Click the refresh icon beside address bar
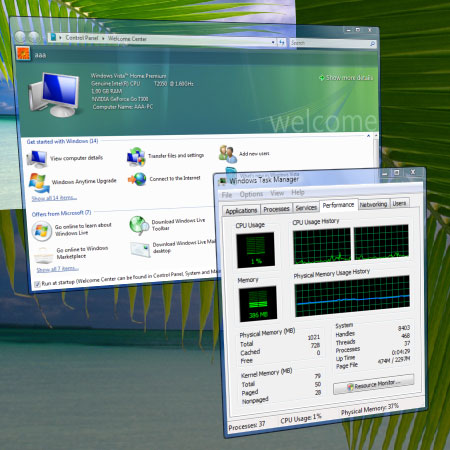The image size is (450, 450). [282, 43]
